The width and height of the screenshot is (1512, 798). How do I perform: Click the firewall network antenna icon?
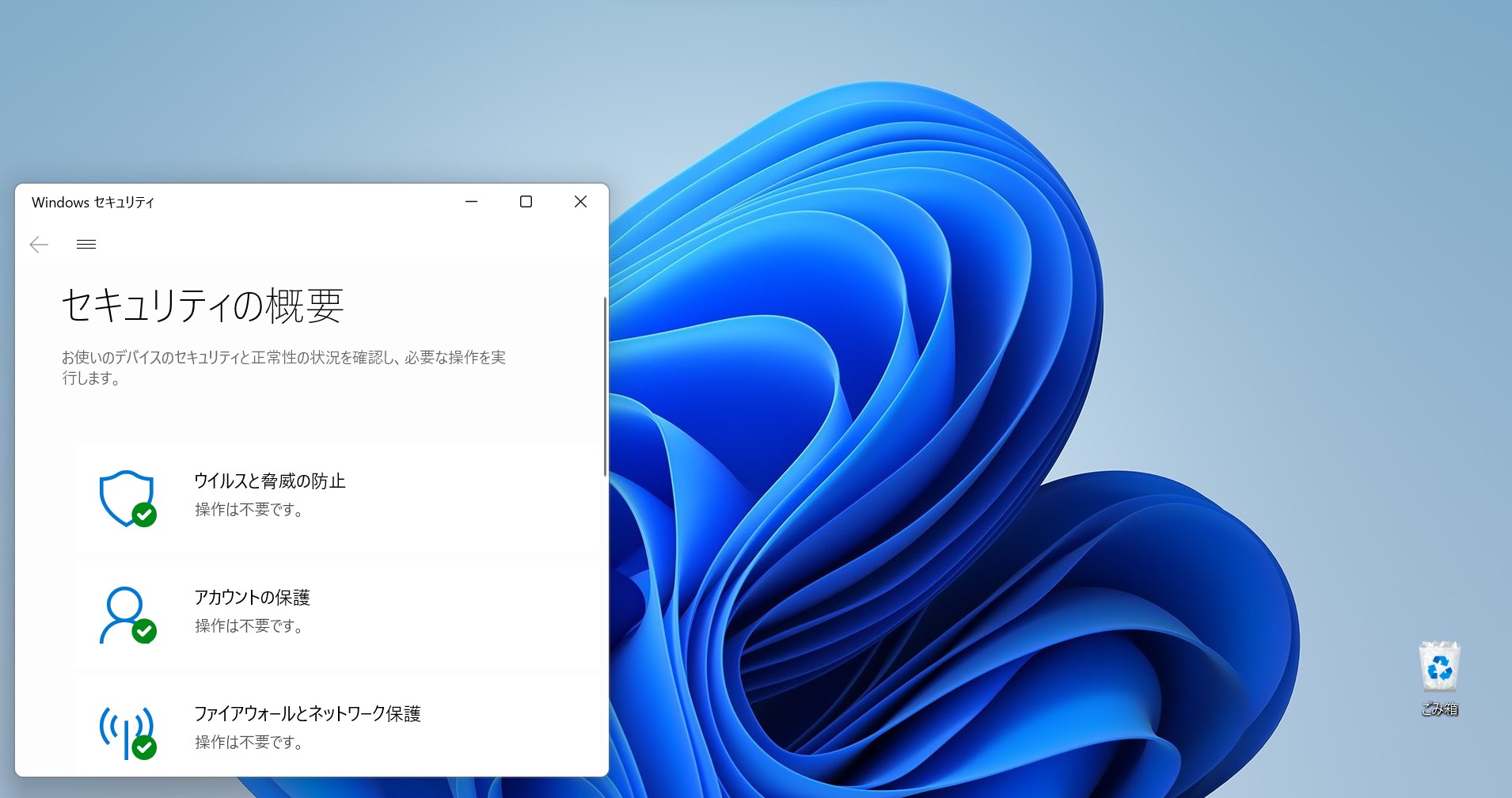coord(127,731)
